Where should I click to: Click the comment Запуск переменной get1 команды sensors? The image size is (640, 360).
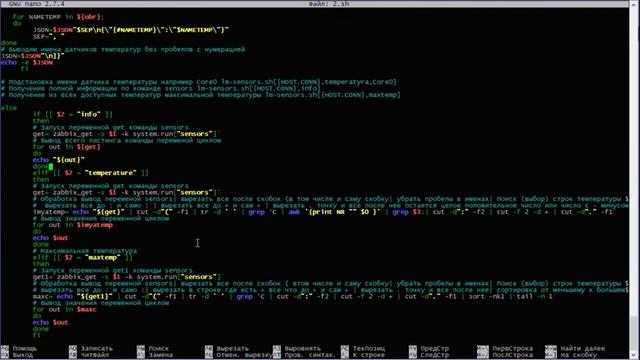tap(112, 270)
